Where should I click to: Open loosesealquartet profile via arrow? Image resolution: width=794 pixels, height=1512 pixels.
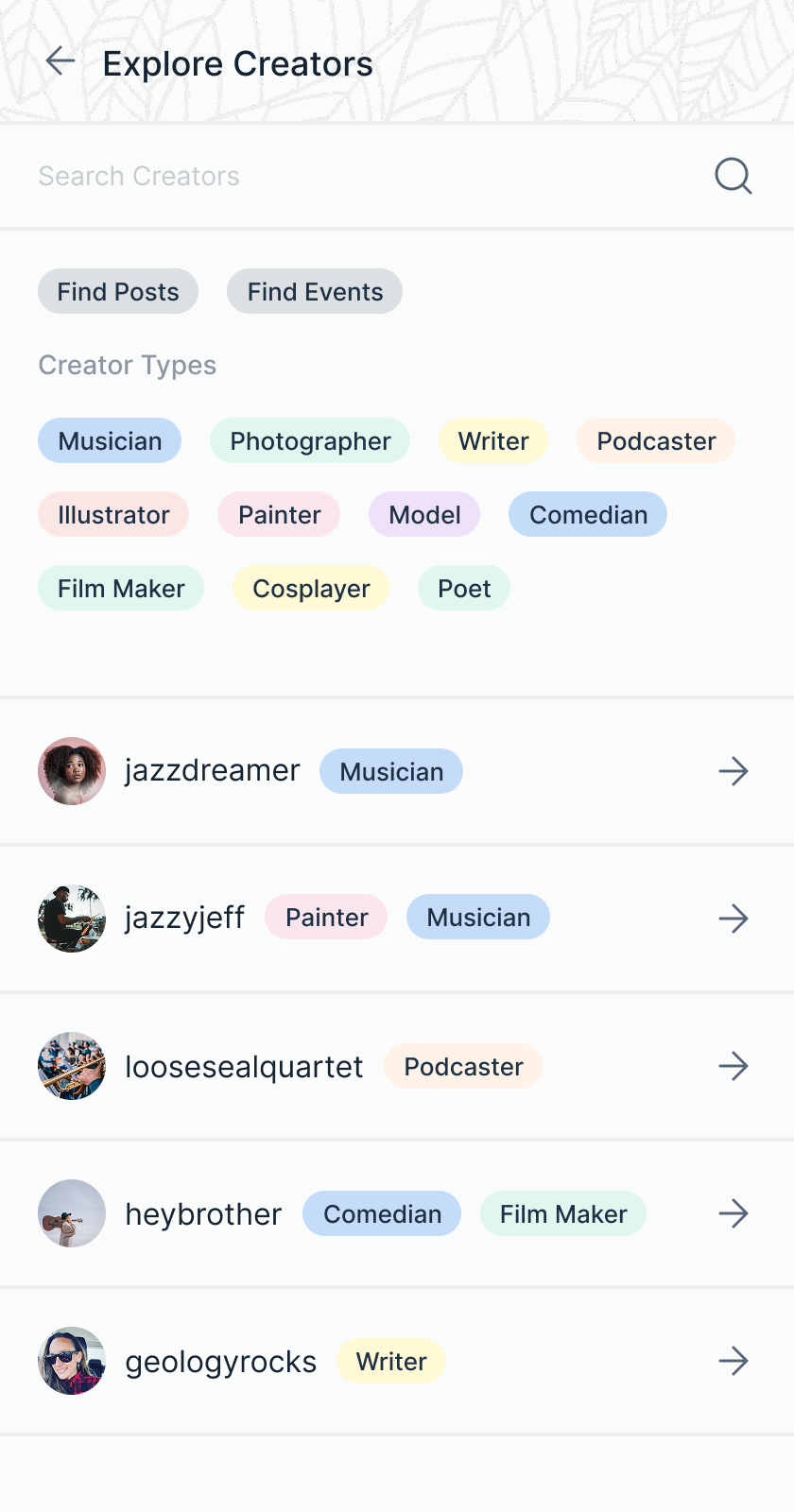733,1066
